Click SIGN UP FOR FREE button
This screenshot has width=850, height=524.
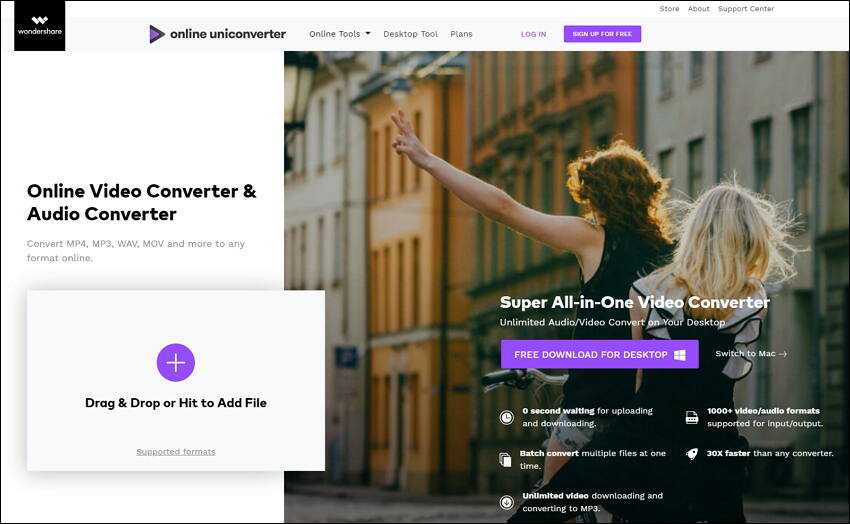point(602,34)
